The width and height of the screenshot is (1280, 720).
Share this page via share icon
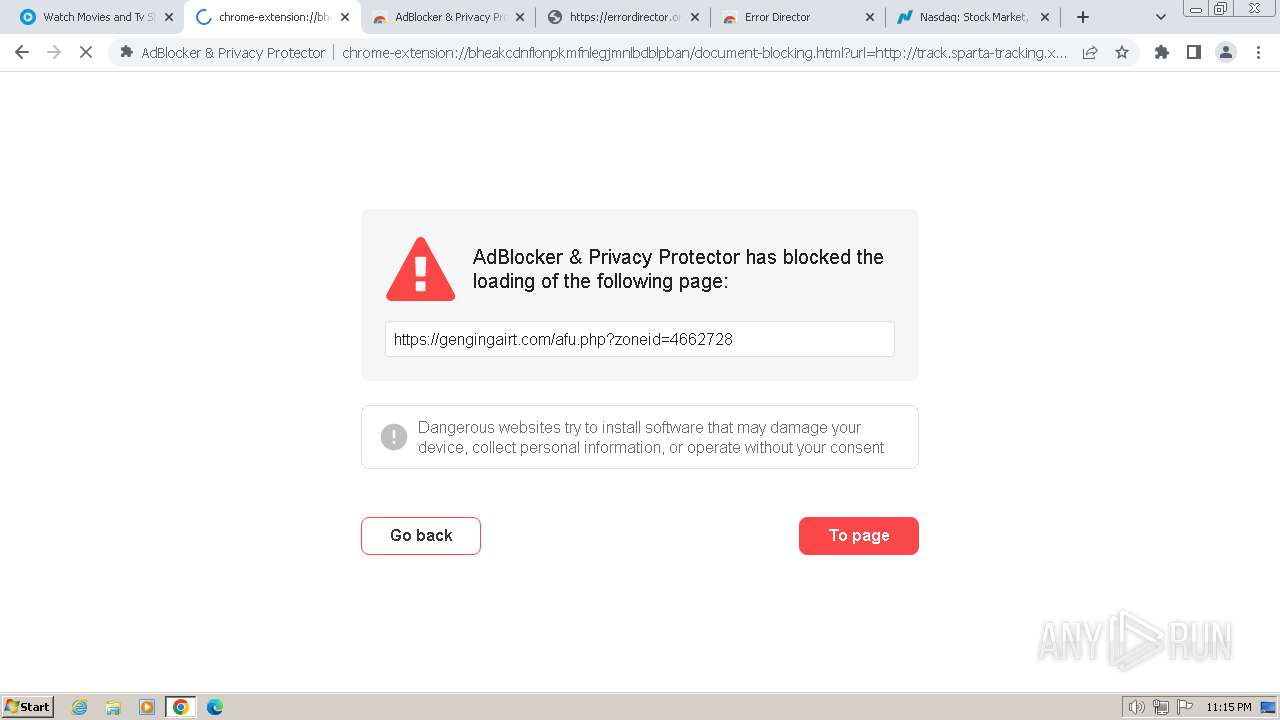[x=1090, y=53]
